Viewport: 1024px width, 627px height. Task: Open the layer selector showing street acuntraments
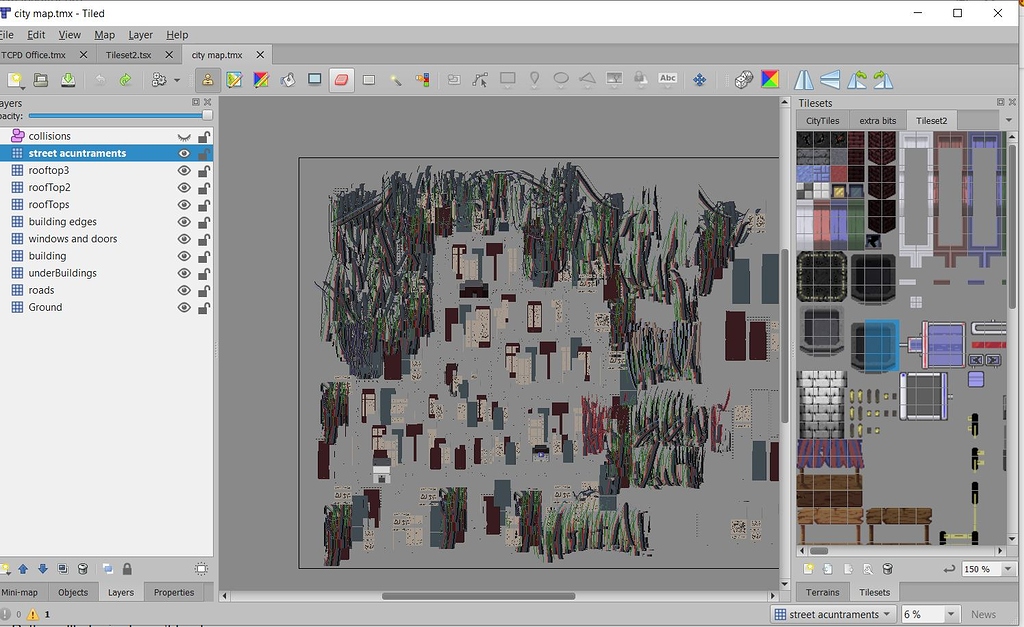click(833, 613)
